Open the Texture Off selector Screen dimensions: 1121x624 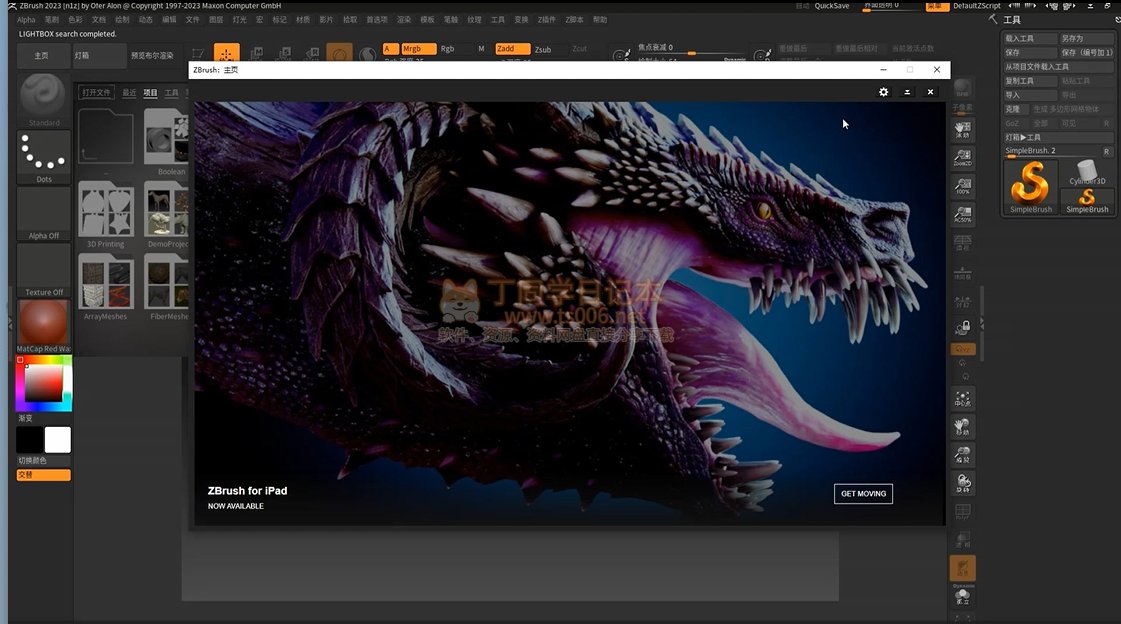tap(44, 268)
